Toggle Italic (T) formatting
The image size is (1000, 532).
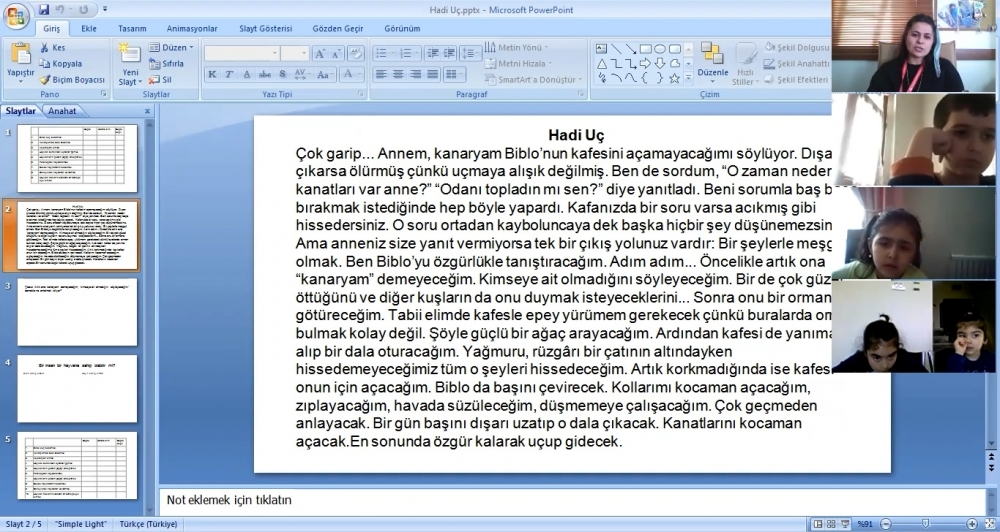click(x=230, y=75)
